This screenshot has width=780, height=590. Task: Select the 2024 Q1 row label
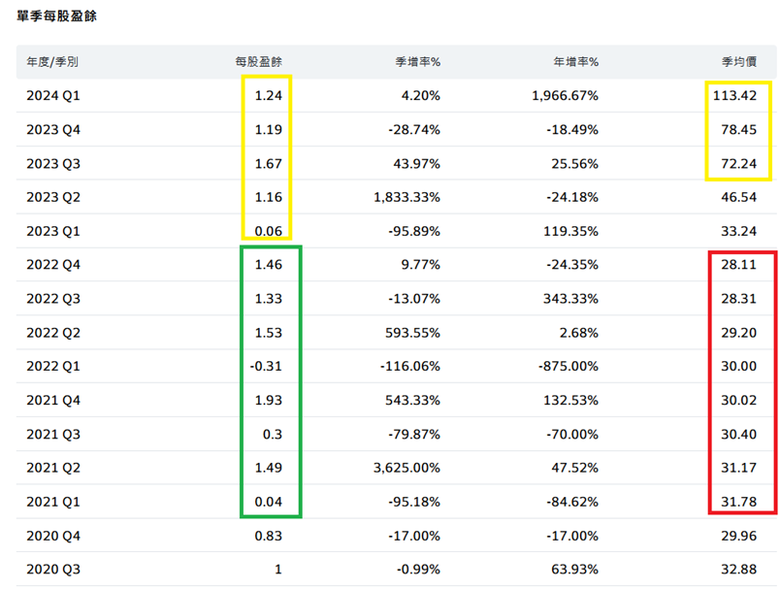[x=53, y=96]
